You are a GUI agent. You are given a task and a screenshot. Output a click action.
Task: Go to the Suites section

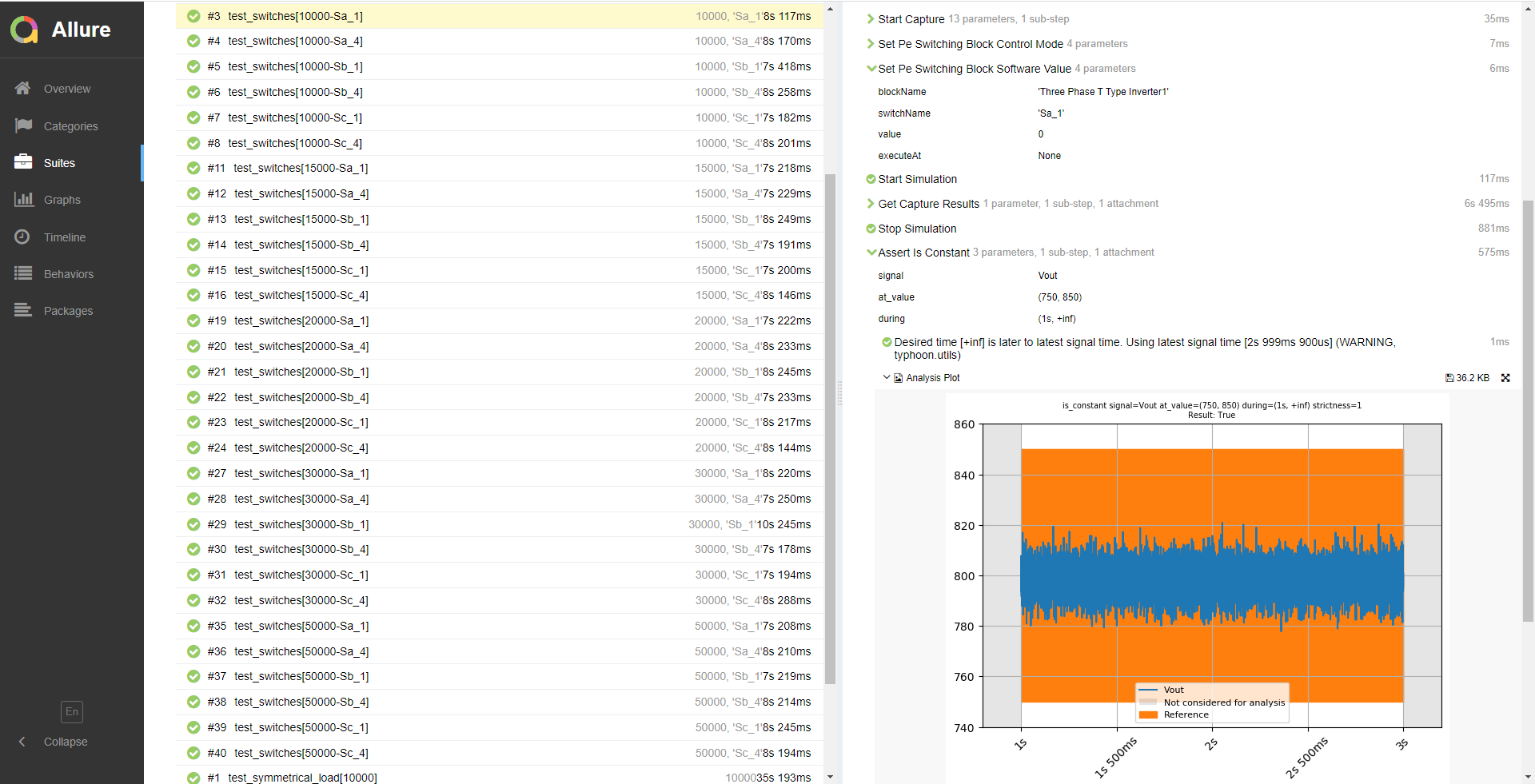(x=72, y=163)
